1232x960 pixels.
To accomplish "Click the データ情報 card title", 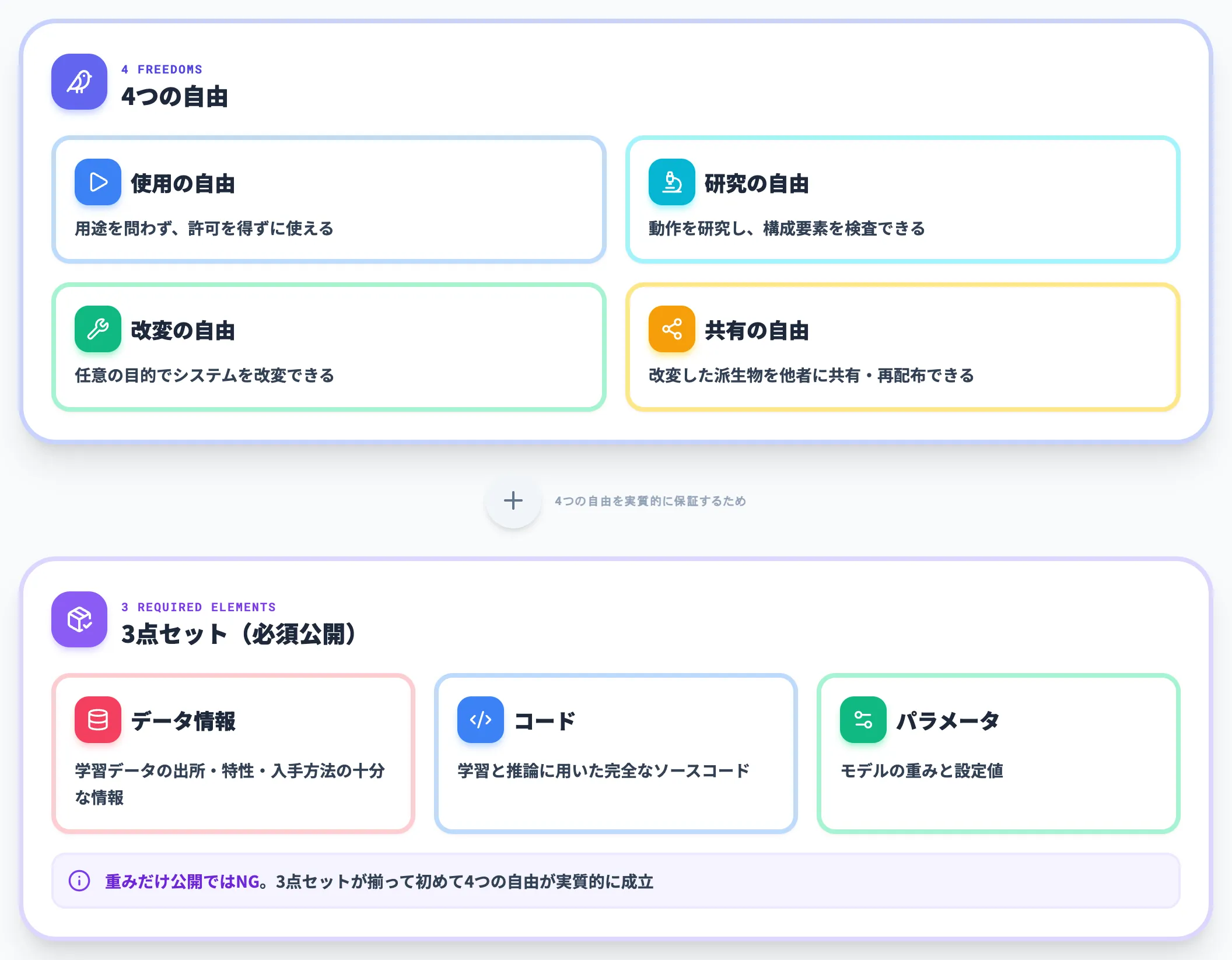I will coord(183,721).
